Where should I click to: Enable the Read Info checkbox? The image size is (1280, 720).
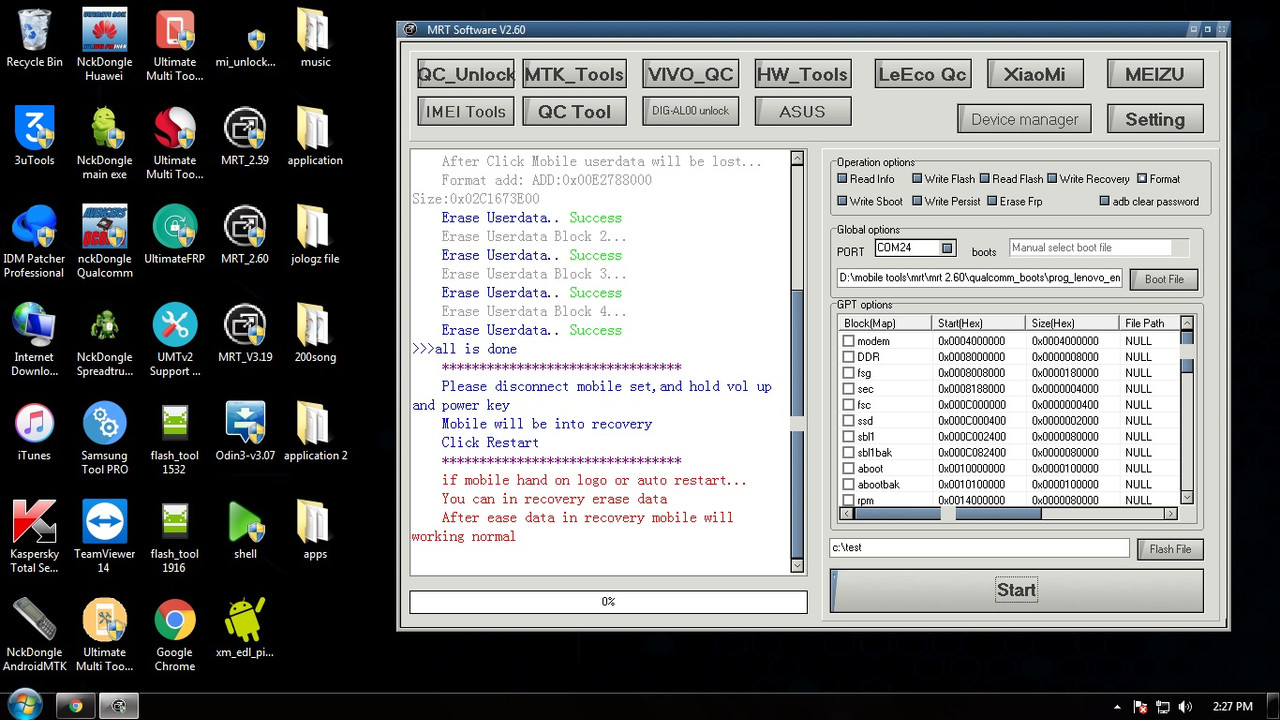point(842,179)
